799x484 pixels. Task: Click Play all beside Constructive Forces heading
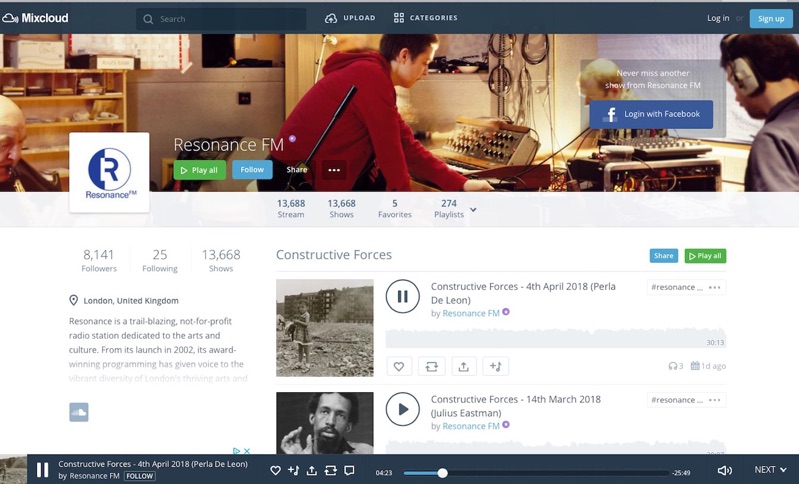(705, 256)
